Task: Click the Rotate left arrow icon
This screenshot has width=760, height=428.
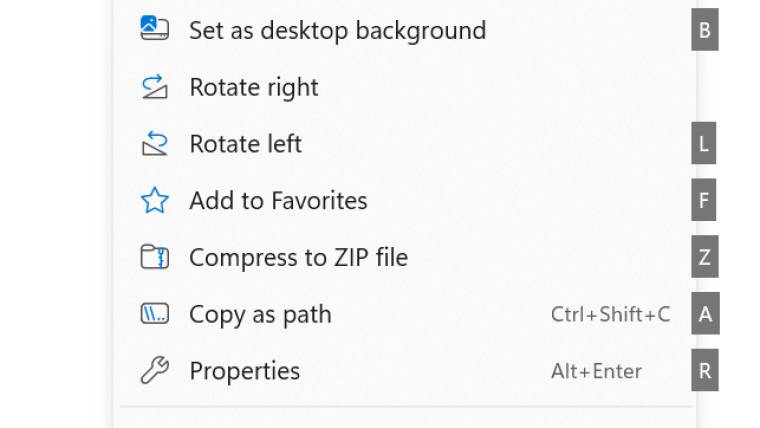Action: click(x=155, y=143)
